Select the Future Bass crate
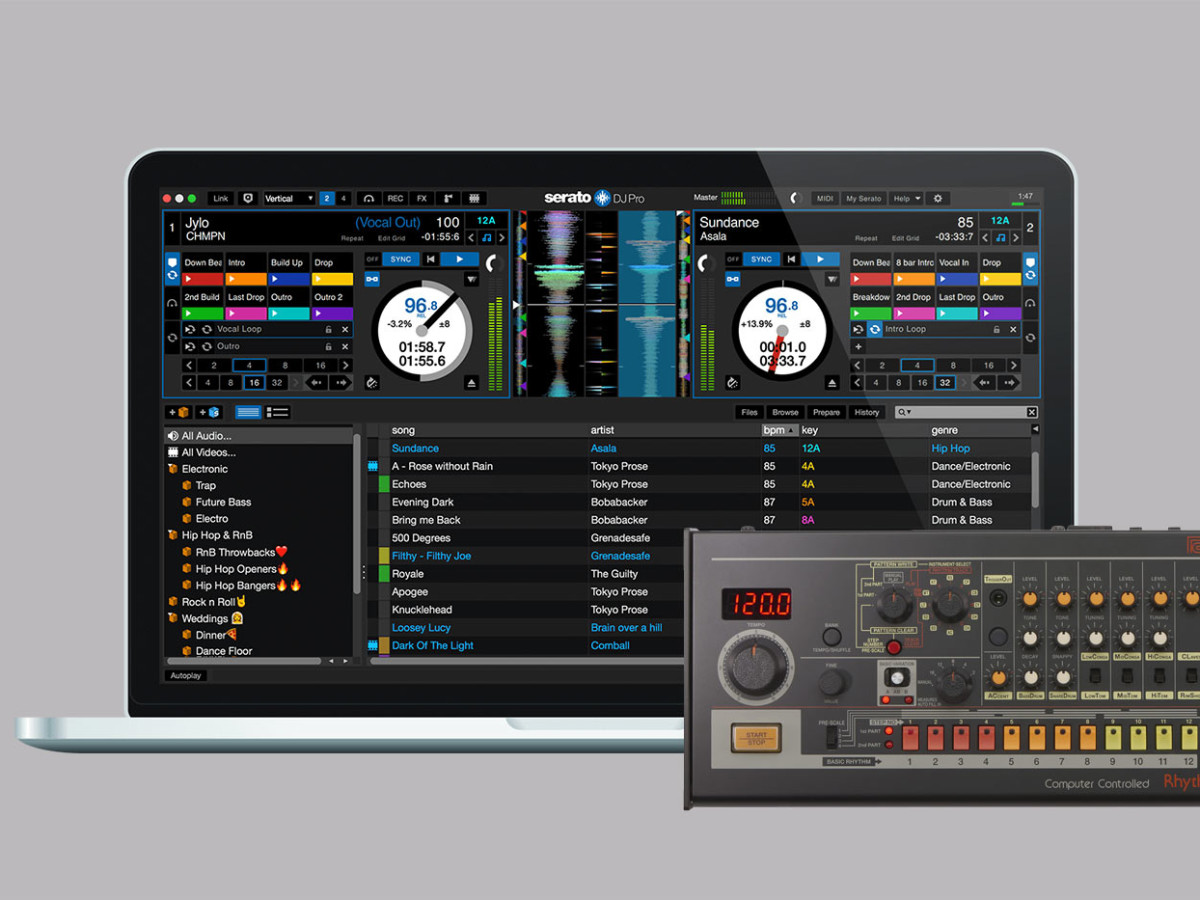1200x900 pixels. (223, 502)
